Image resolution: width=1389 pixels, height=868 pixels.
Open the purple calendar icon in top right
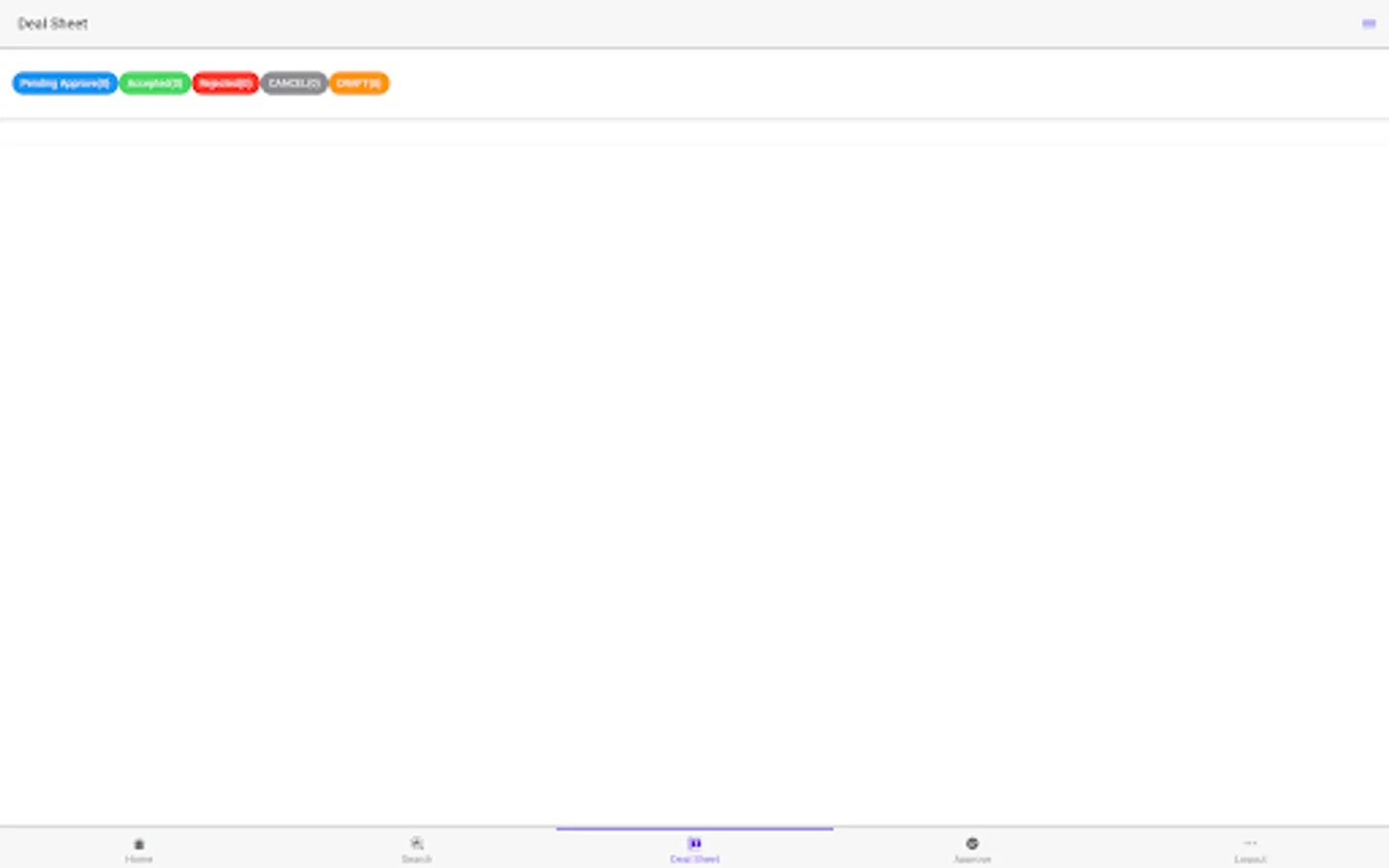click(x=1369, y=23)
